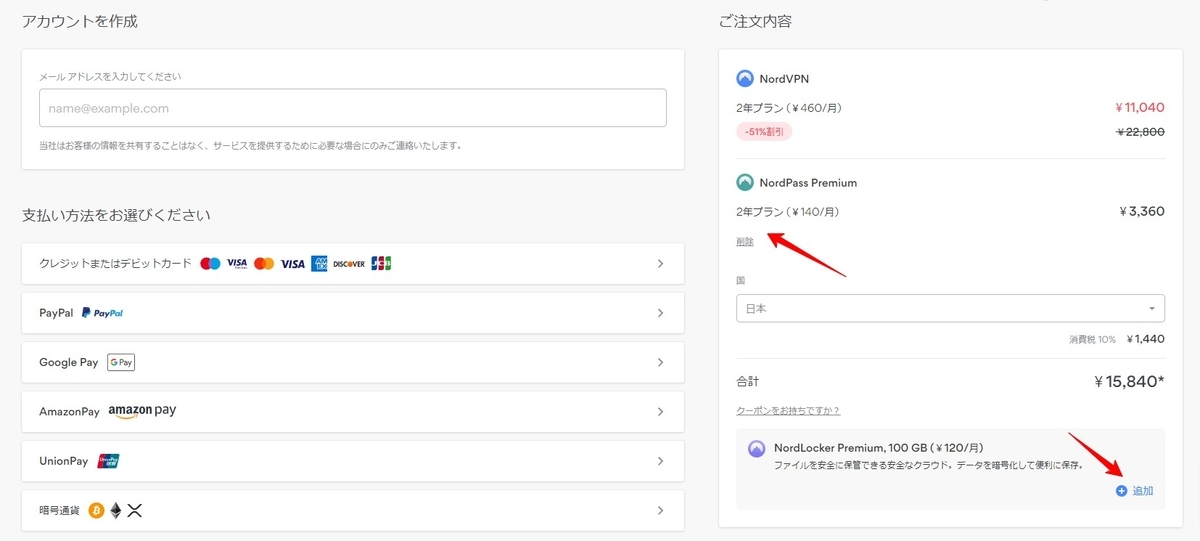The height and width of the screenshot is (541, 1200).
Task: Click the G Pay logo
Action: (121, 362)
